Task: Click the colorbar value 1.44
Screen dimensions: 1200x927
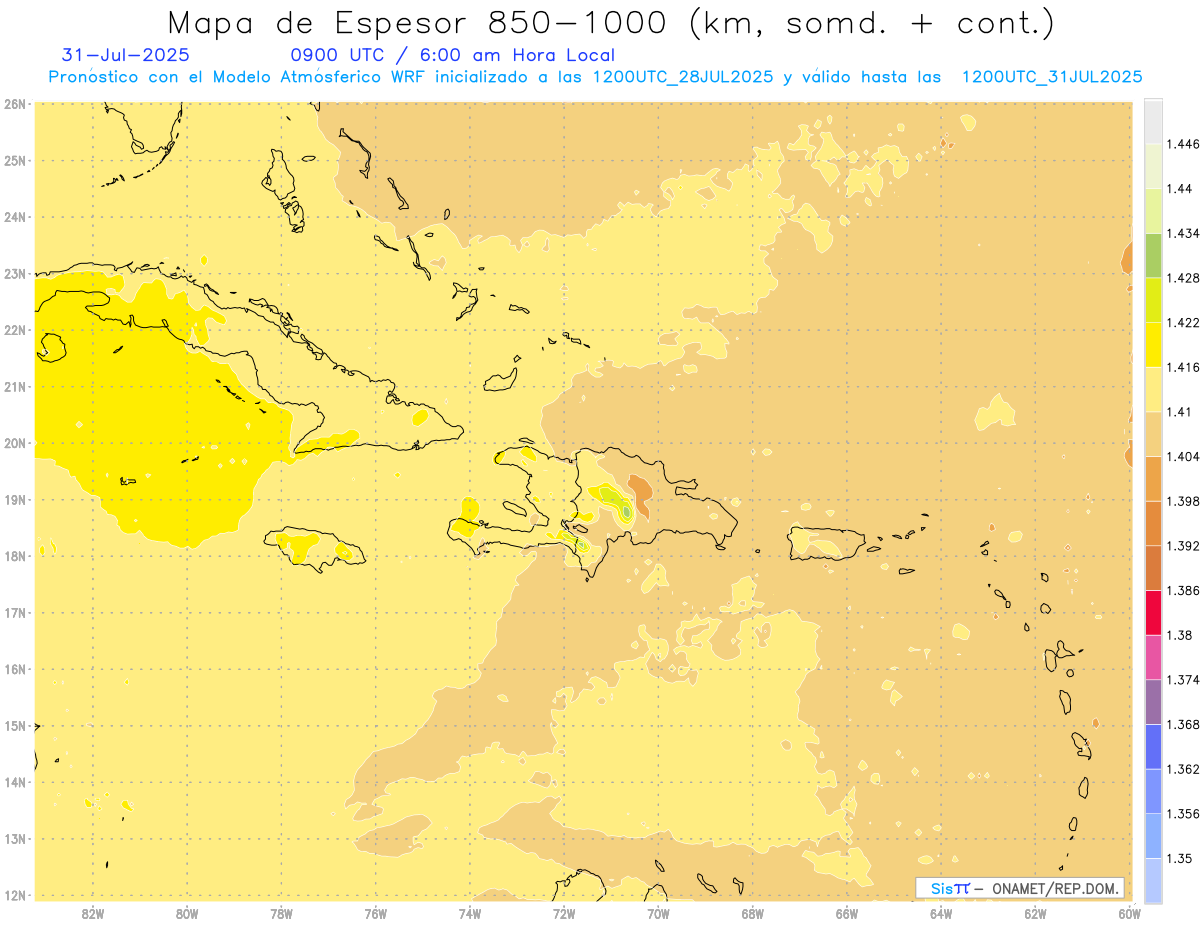Action: pos(1179,189)
